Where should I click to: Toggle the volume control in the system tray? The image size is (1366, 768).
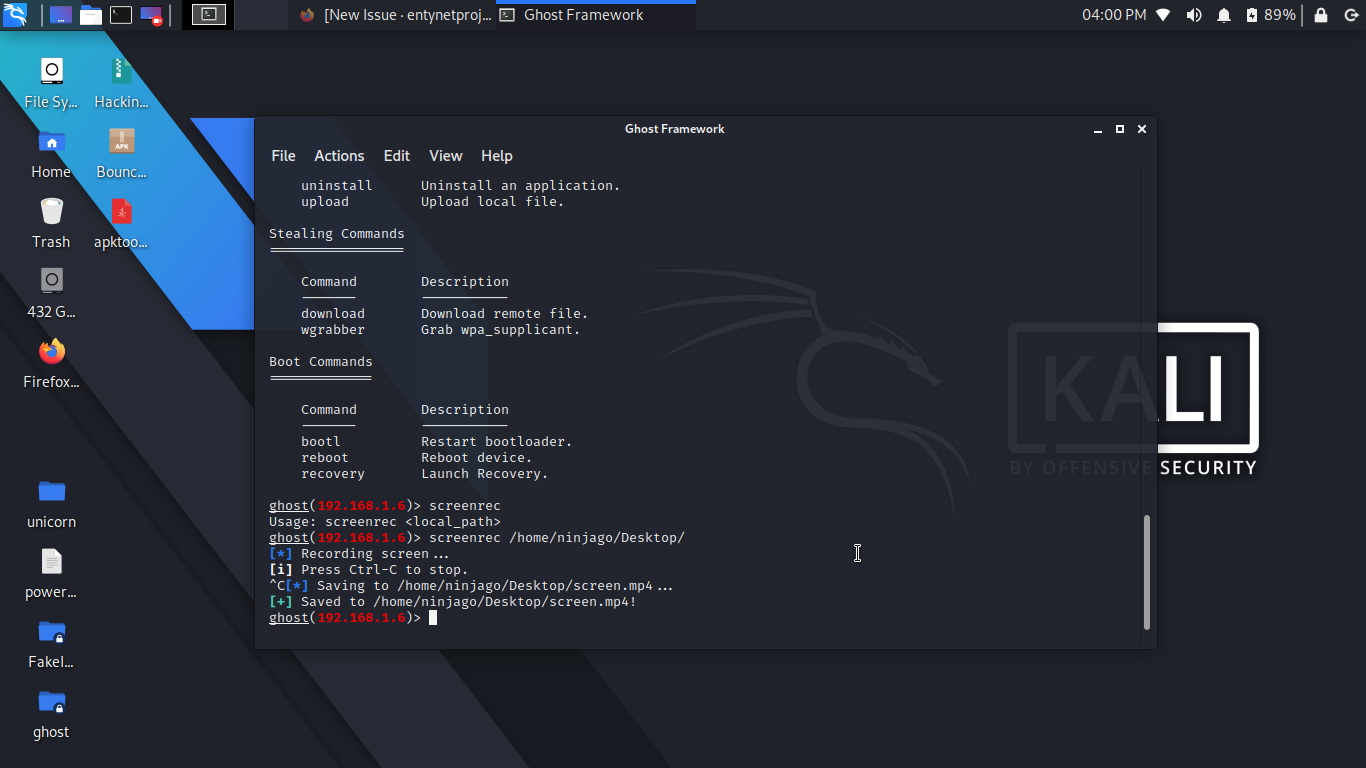1194,14
